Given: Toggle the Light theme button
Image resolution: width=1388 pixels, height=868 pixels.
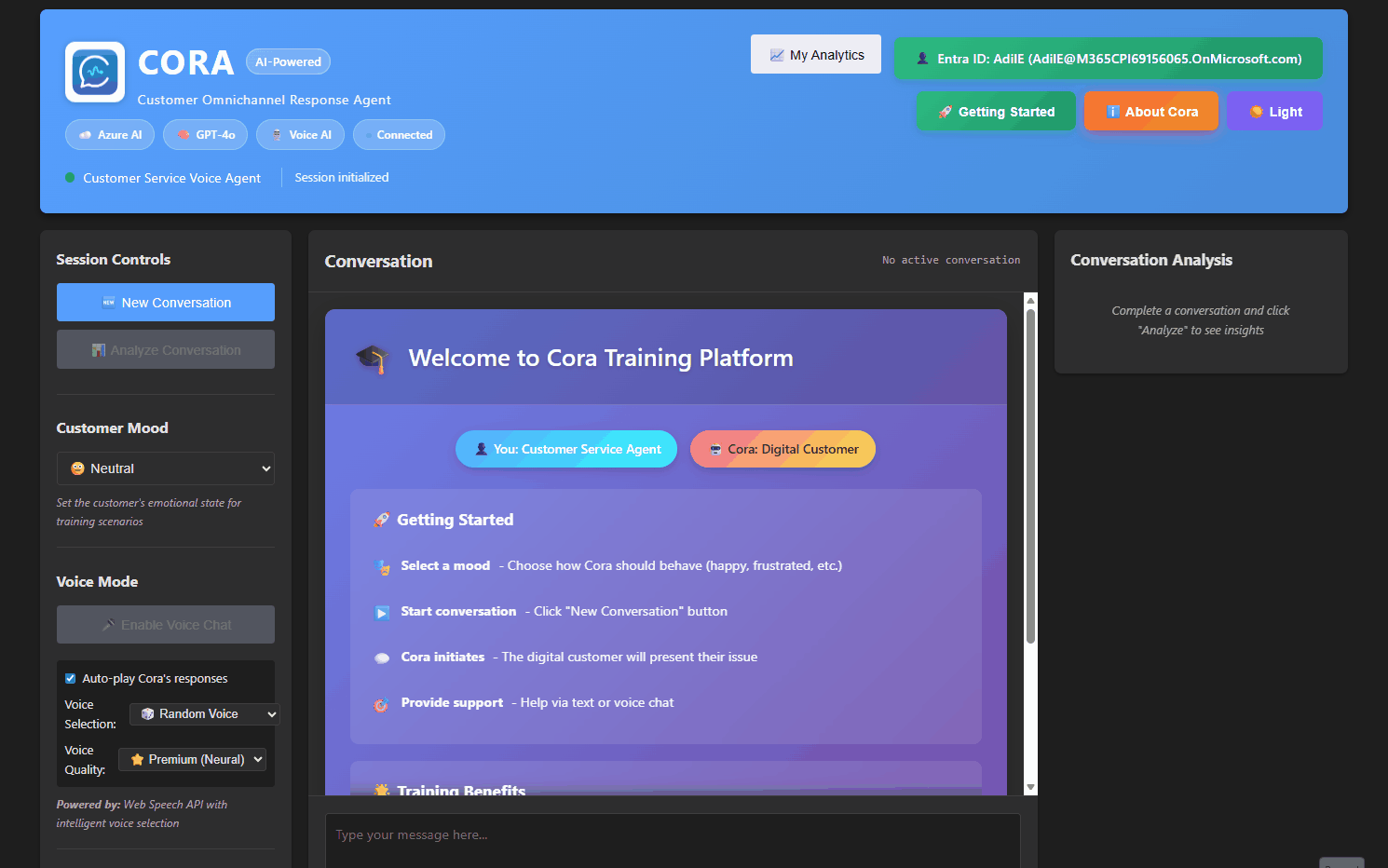Looking at the screenshot, I should [x=1274, y=112].
